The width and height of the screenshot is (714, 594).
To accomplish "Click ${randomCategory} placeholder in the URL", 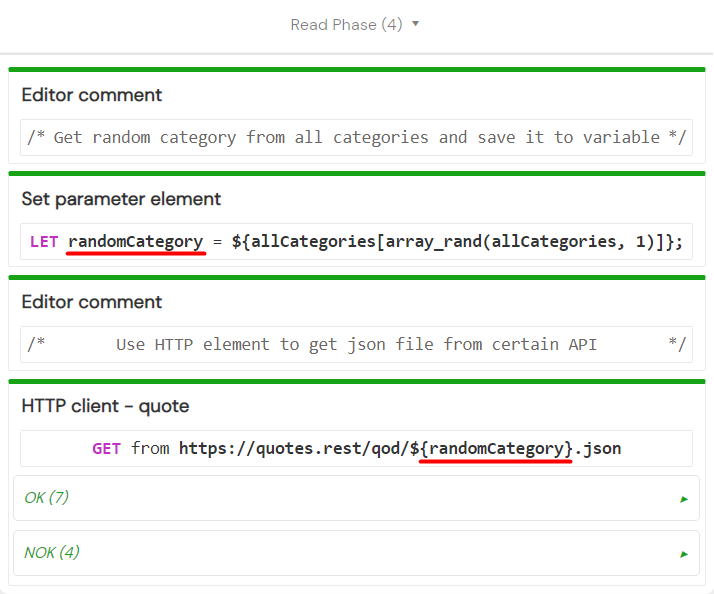I will (x=491, y=449).
